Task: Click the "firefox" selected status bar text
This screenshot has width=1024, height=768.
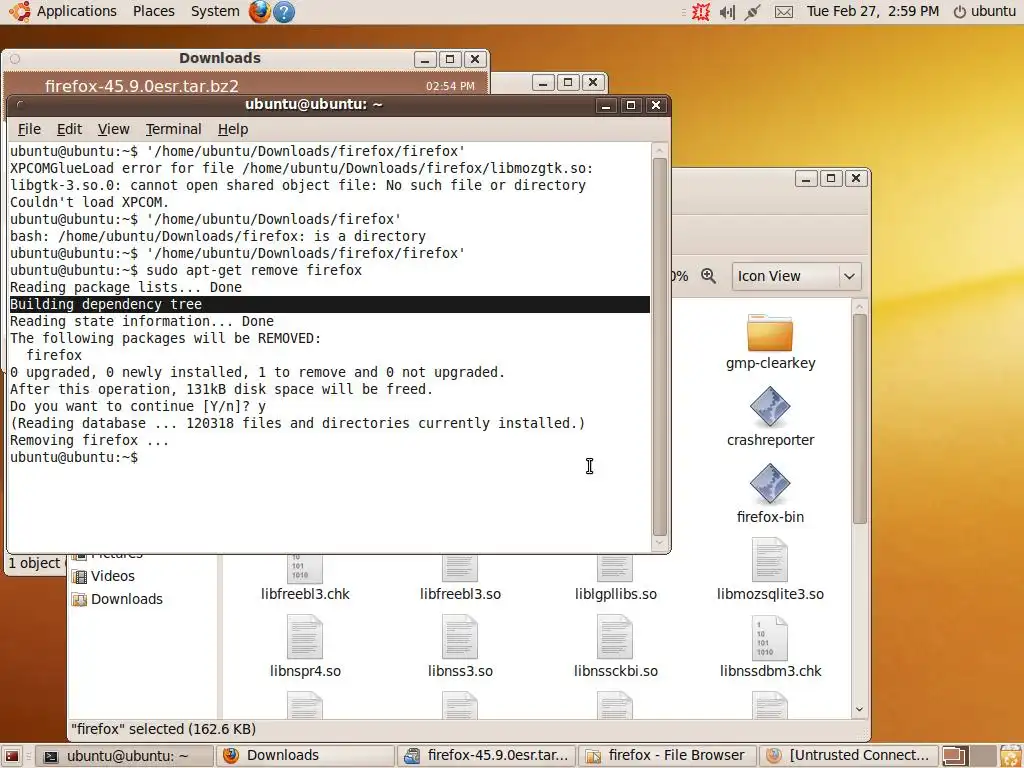Action: (163, 729)
